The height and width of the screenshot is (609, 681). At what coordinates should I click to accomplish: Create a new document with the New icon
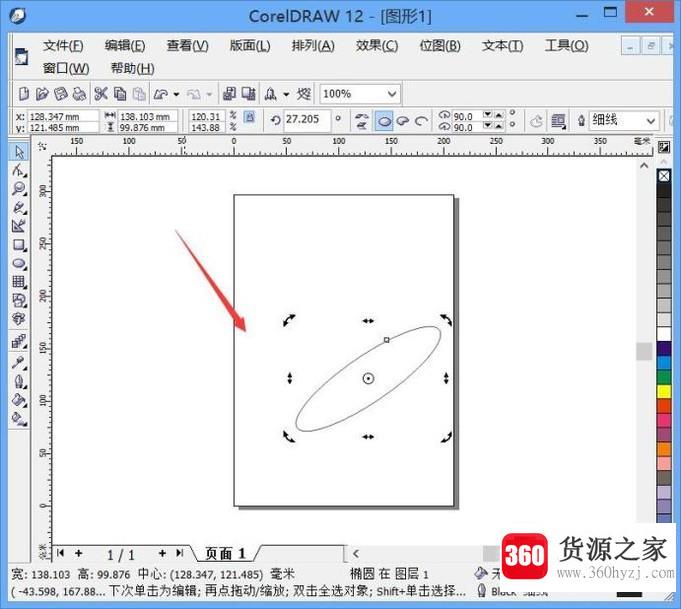(24, 94)
